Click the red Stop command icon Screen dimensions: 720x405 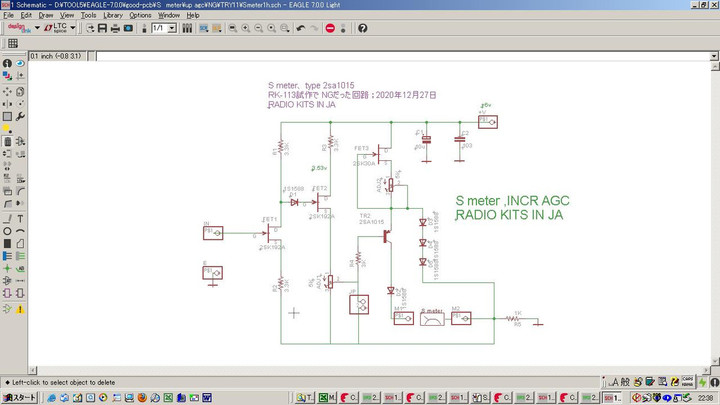tap(331, 28)
